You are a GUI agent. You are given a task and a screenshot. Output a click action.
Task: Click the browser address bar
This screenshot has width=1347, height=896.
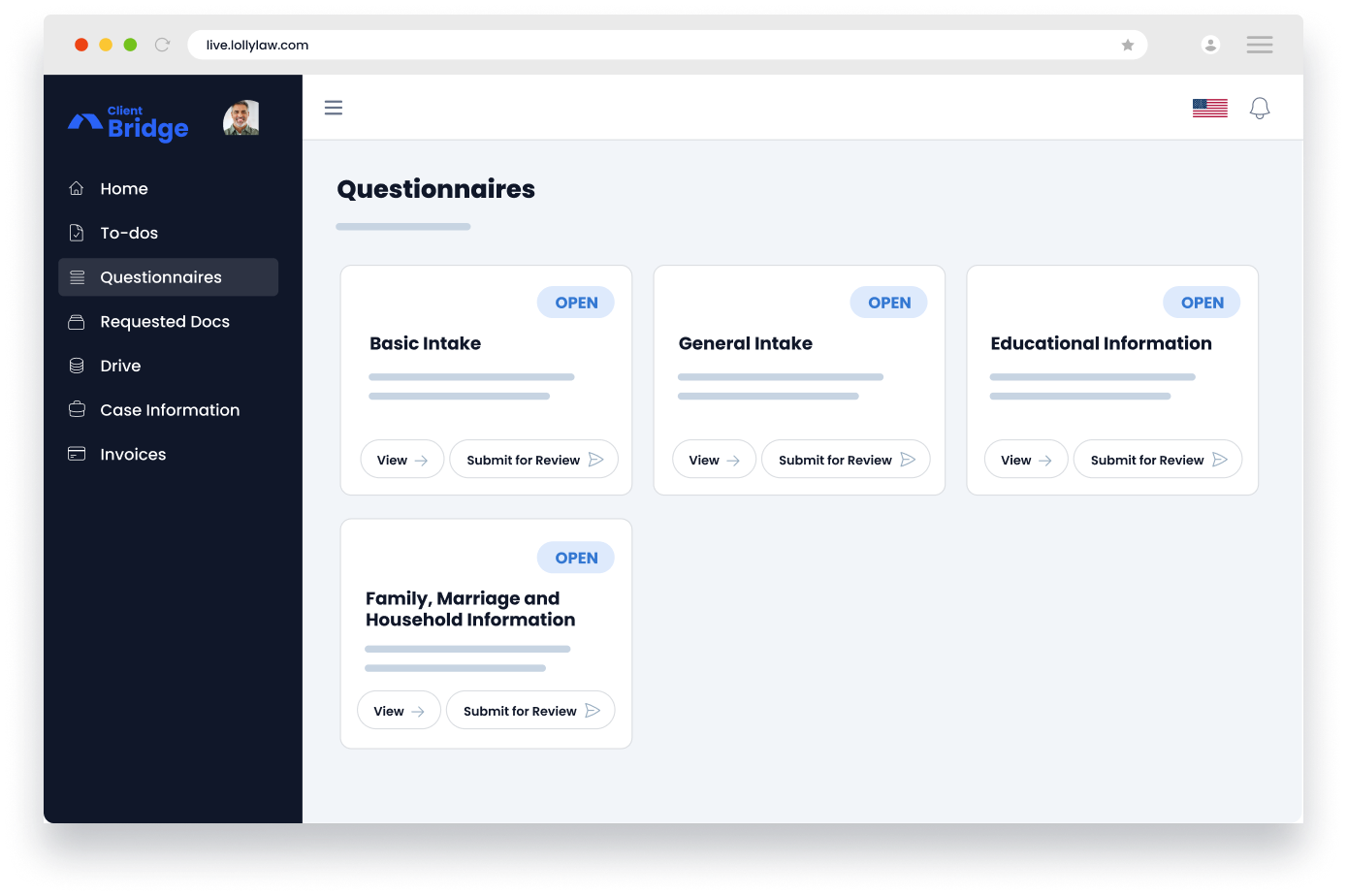tap(640, 46)
